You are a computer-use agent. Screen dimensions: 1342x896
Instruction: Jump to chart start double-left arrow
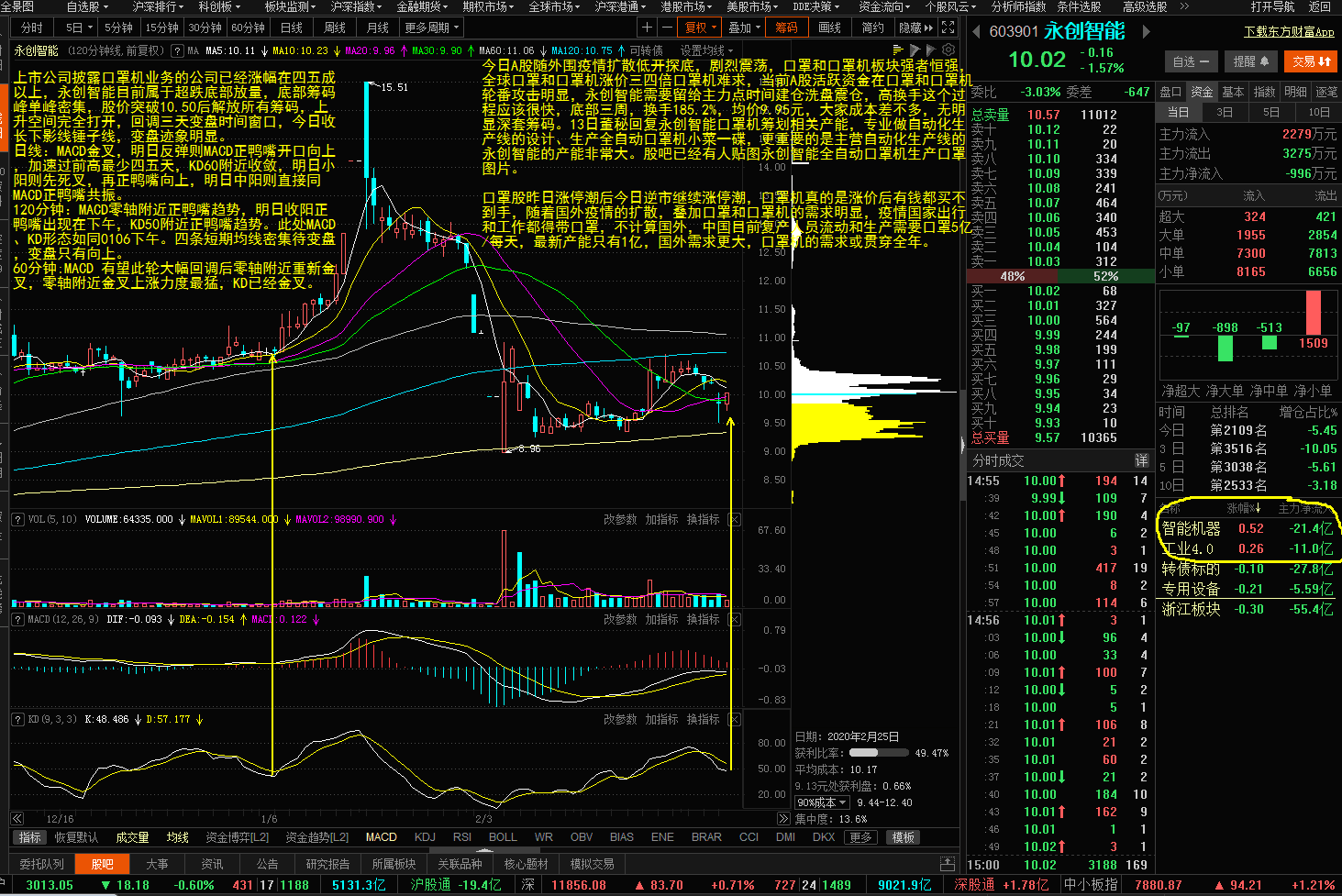click(17, 818)
